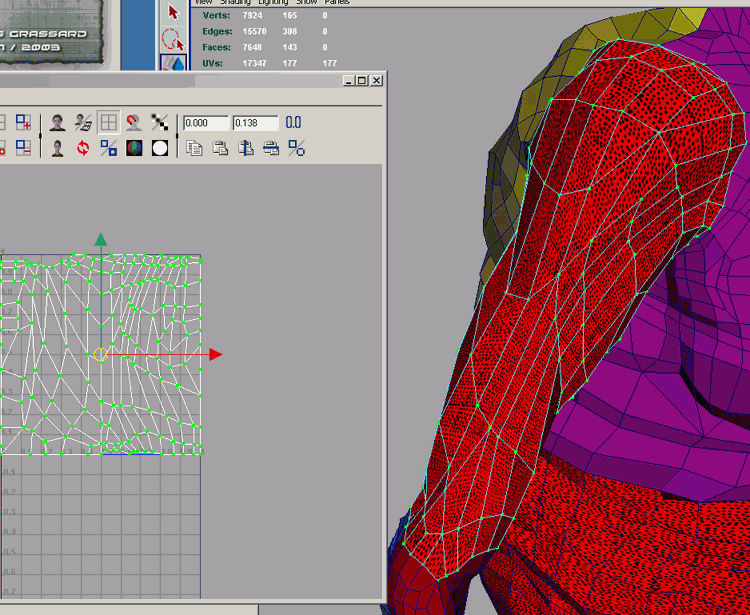
Task: Open the Shading menu in viewport
Action: tap(236, 3)
